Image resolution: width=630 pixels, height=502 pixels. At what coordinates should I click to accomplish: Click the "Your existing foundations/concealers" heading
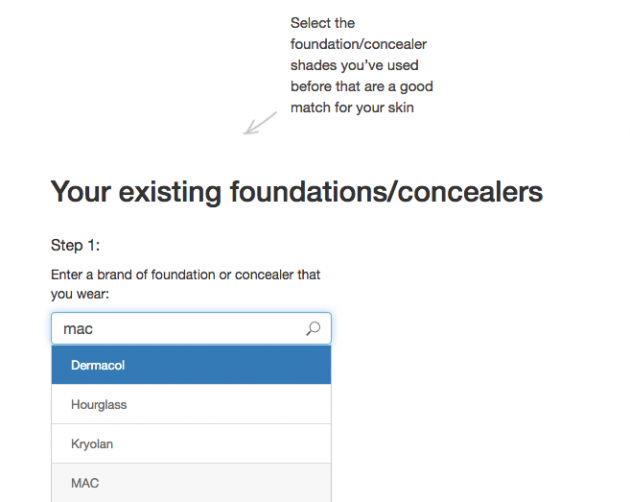[x=297, y=192]
